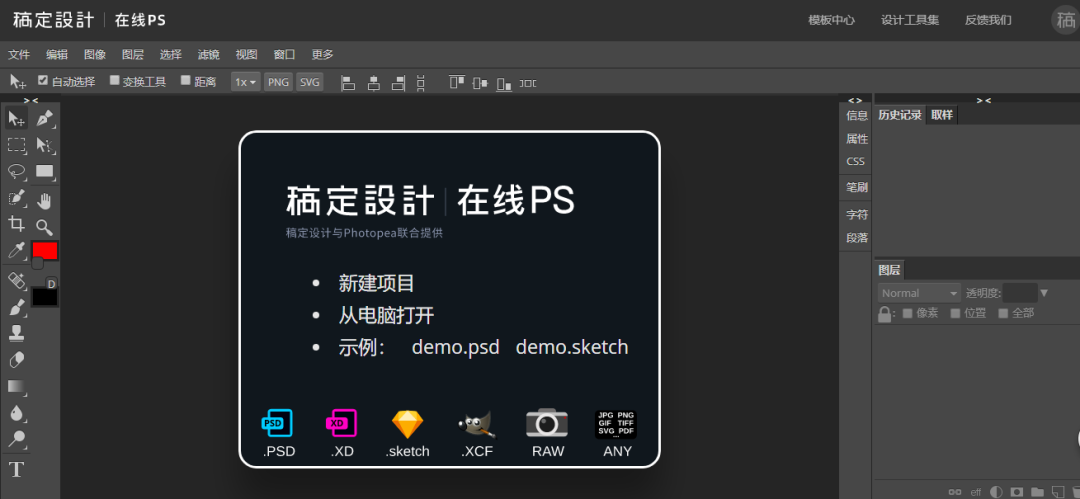1080x499 pixels.
Task: Click the align left edges icon
Action: point(349,83)
